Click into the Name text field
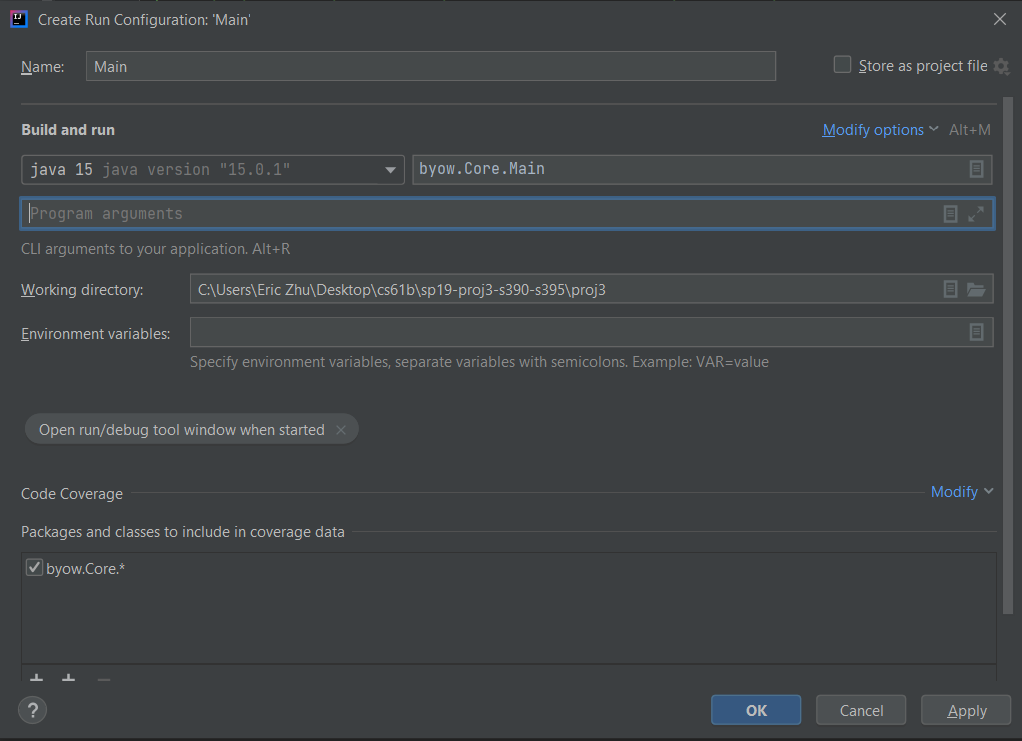This screenshot has height=741, width=1022. click(x=430, y=67)
